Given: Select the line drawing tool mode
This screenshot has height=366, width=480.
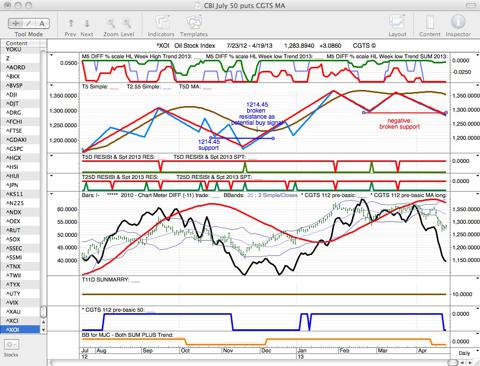Looking at the screenshot, I should tap(29, 23).
